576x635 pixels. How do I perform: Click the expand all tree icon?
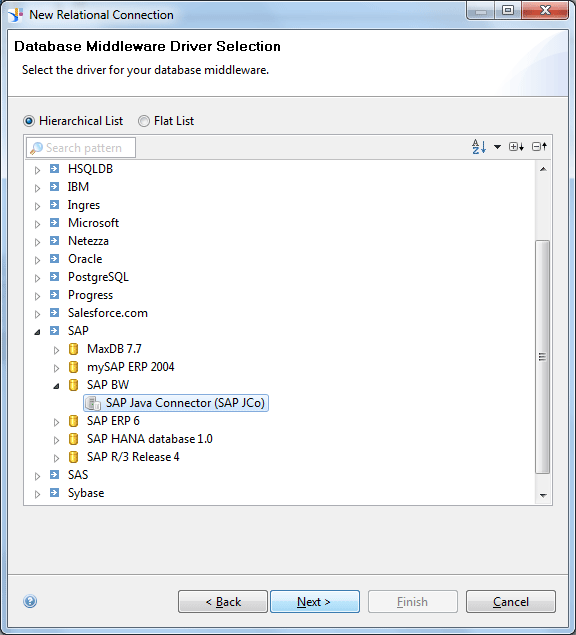(x=516, y=147)
